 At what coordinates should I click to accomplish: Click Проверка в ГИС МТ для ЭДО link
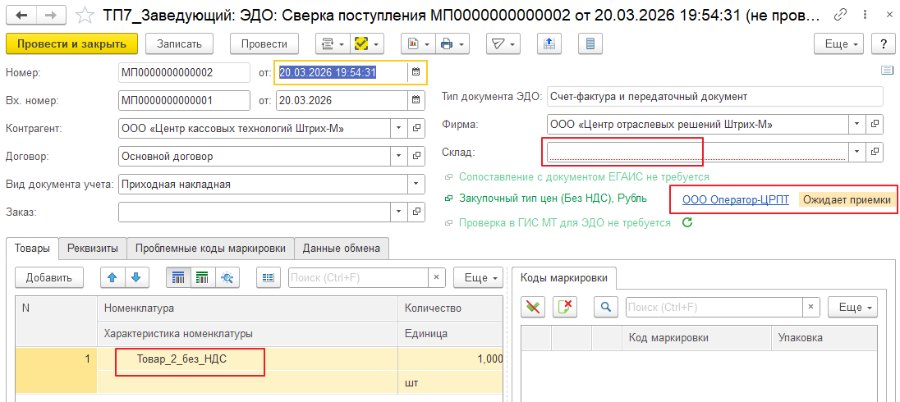[564, 223]
